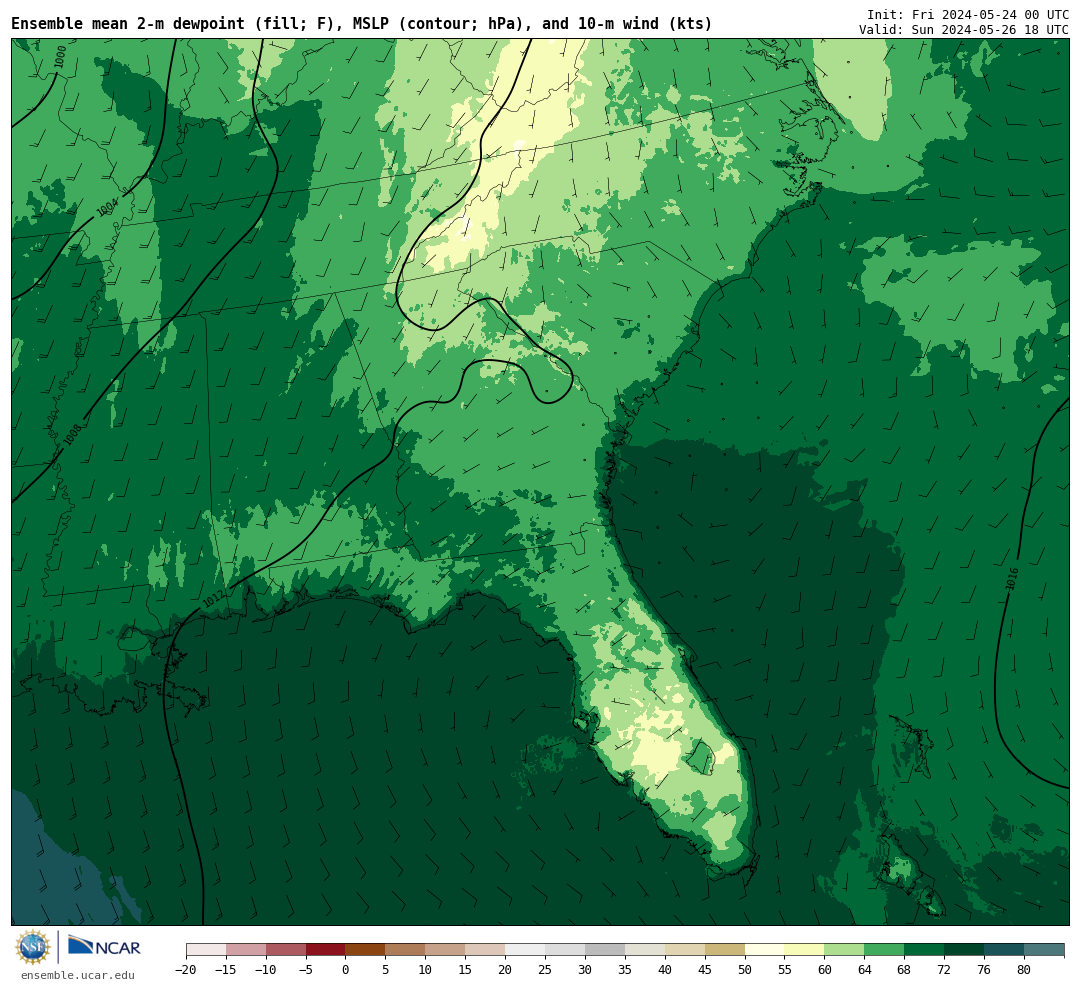Click the 72 colorbar tick label

[x=945, y=969]
